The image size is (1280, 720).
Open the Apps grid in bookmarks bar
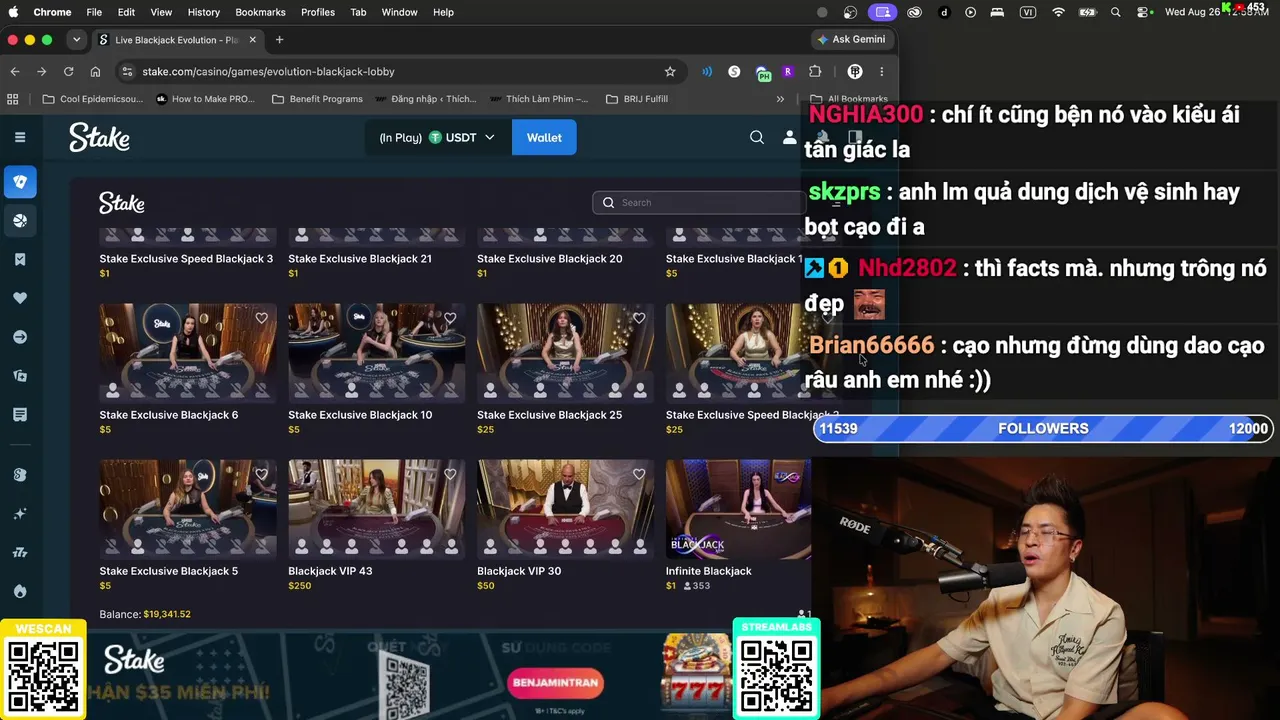click(13, 99)
